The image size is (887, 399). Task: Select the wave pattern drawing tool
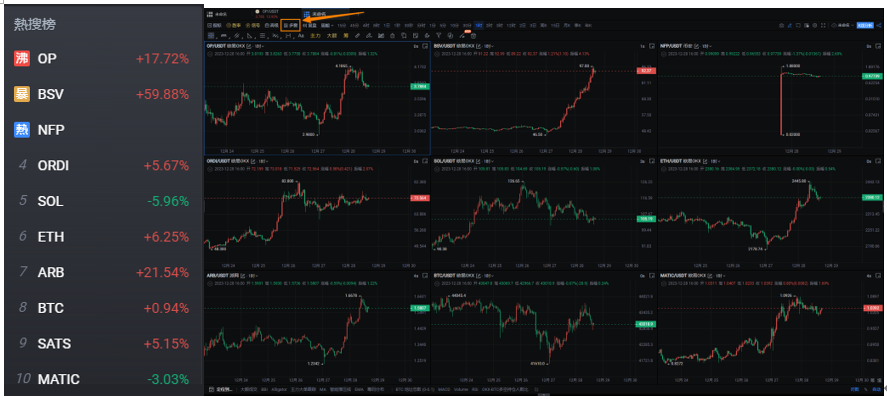click(x=274, y=36)
